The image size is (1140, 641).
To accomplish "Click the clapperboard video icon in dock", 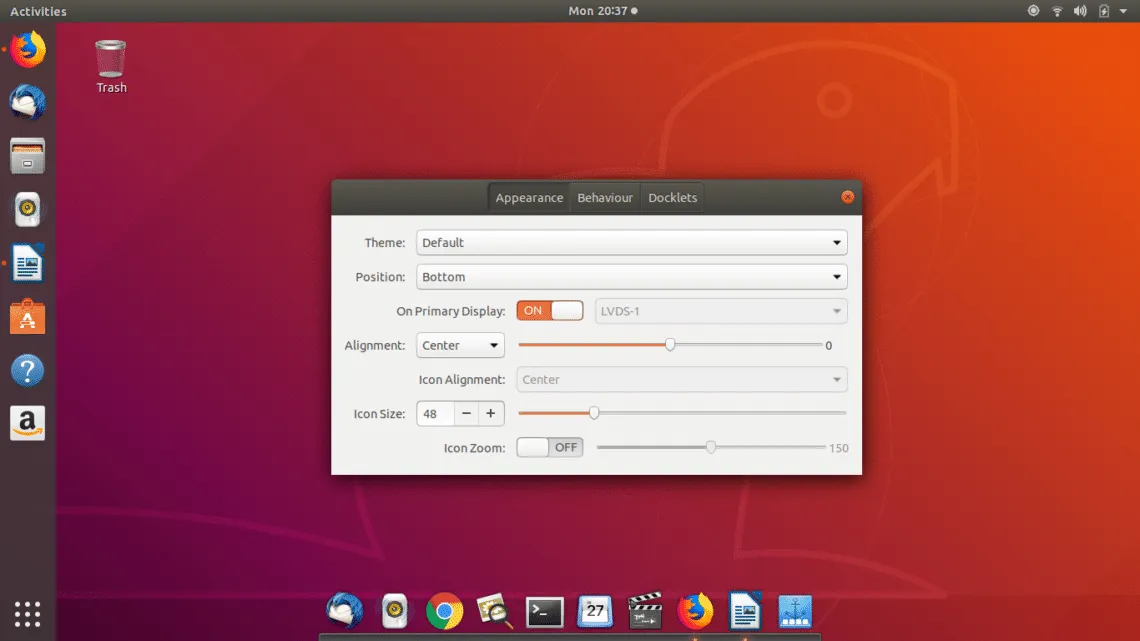I will 645,611.
